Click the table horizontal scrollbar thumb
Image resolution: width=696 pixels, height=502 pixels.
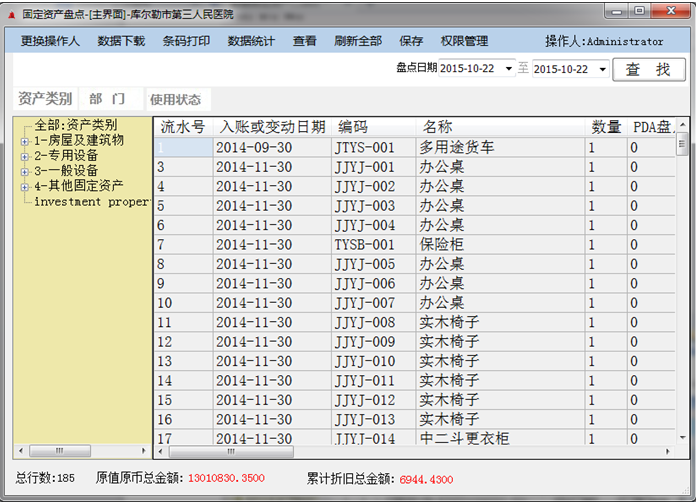[231, 452]
